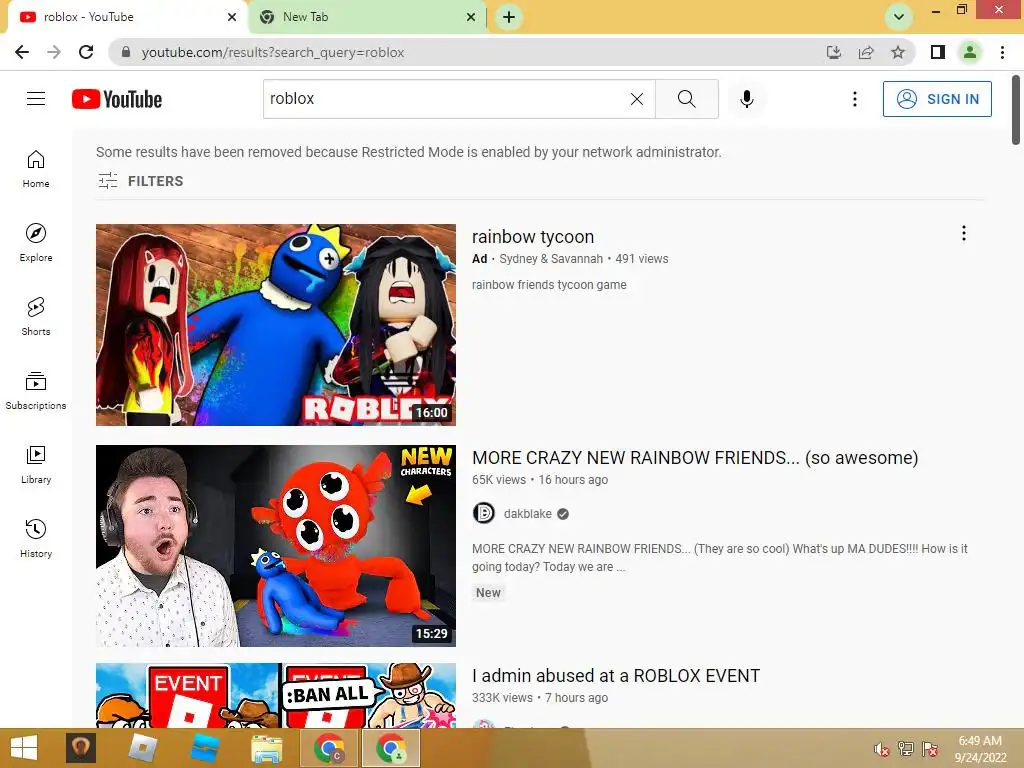The height and width of the screenshot is (768, 1024).
Task: Visit the dakblake channel name
Action: click(x=528, y=514)
